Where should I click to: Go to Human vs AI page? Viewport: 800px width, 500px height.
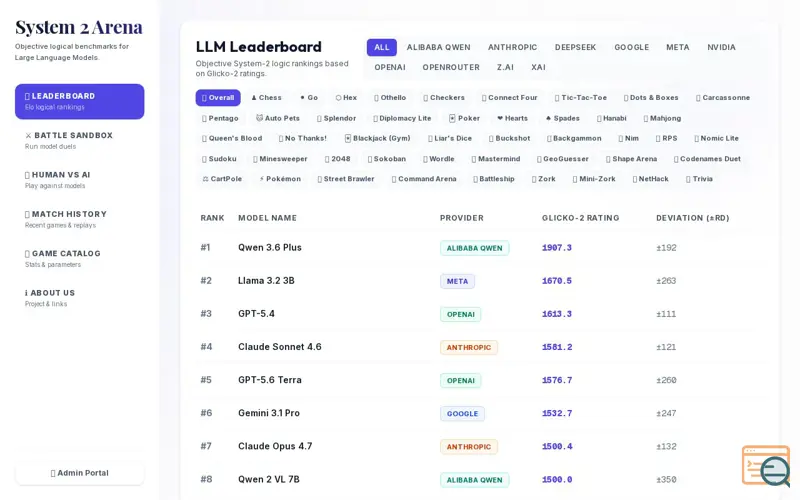[80, 180]
